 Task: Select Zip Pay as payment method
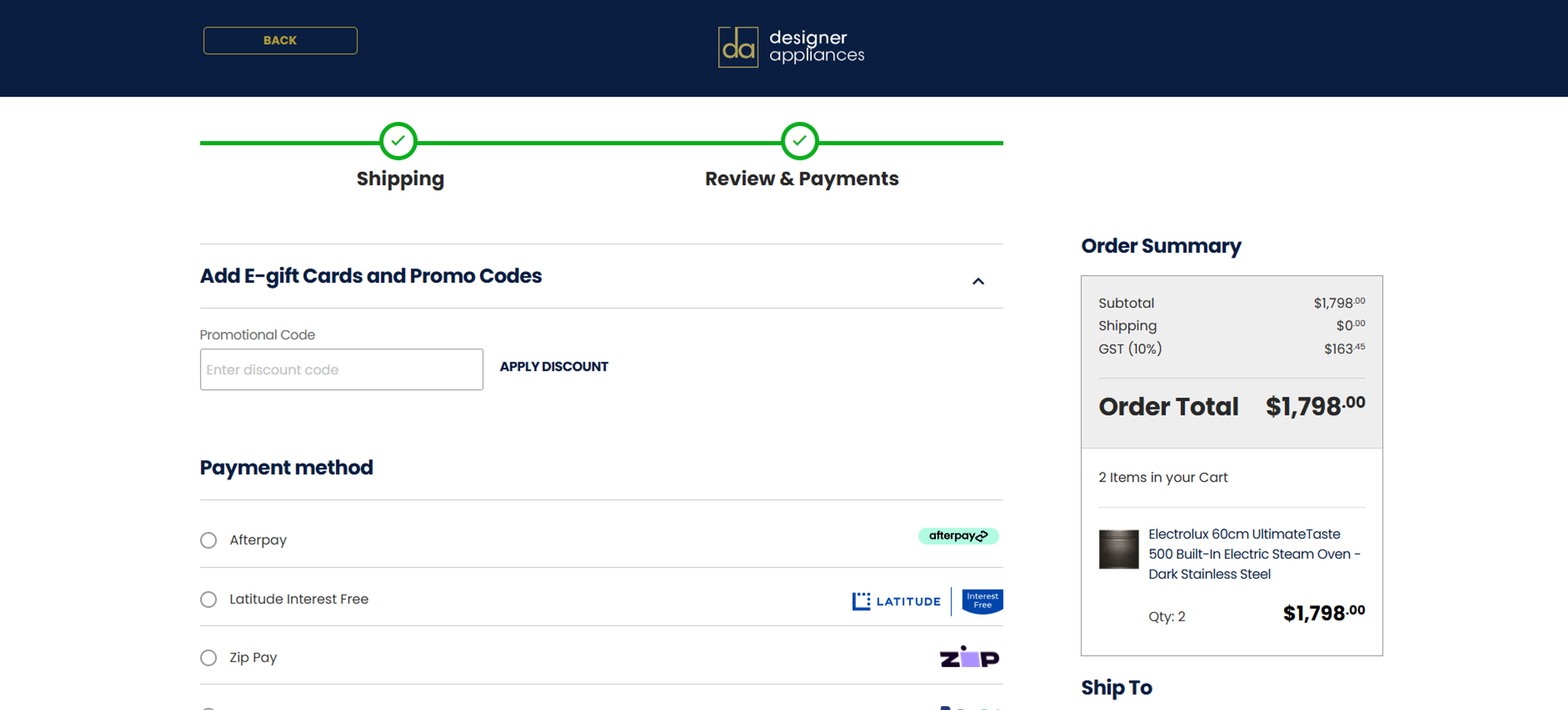[209, 658]
